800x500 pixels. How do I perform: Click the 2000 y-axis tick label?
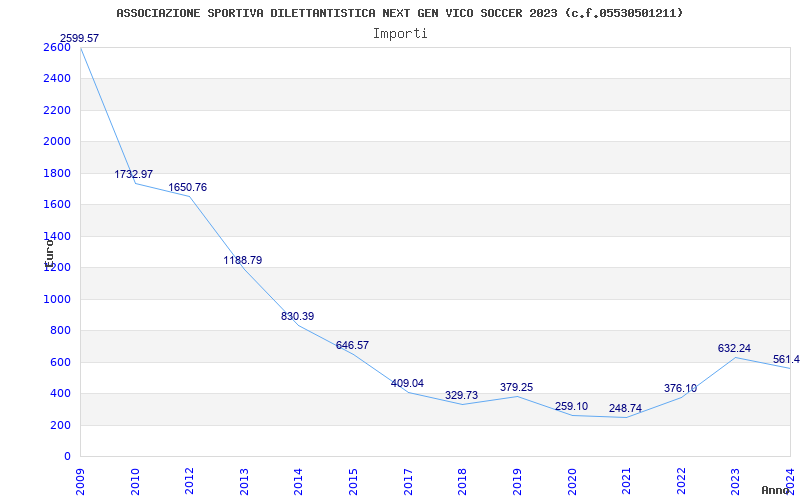click(57, 142)
